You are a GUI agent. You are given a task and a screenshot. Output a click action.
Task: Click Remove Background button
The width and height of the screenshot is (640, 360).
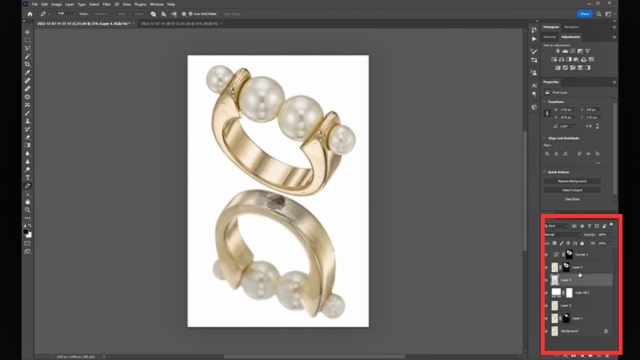572,181
